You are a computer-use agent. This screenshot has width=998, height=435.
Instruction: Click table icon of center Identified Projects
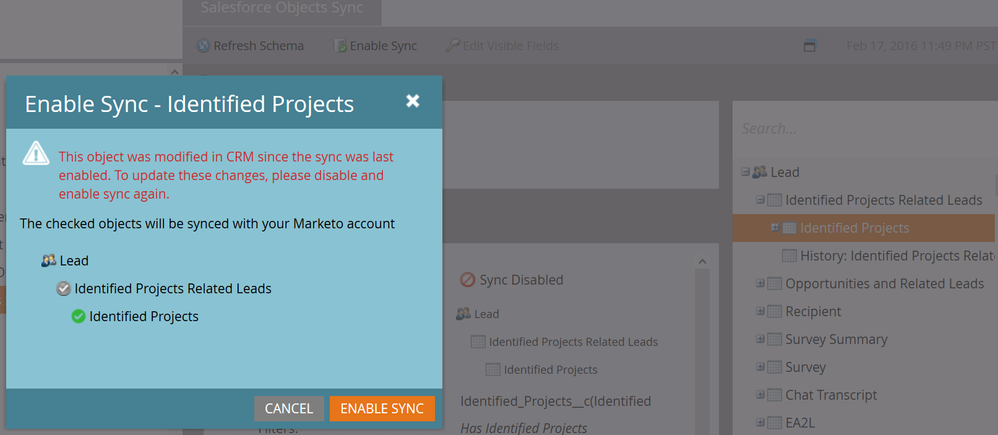[493, 369]
